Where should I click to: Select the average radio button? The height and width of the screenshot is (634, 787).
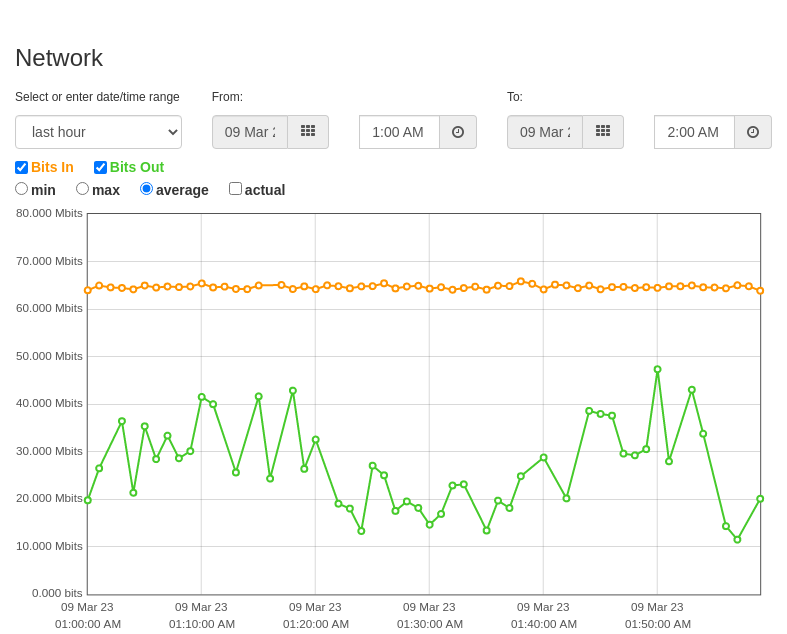click(x=146, y=189)
